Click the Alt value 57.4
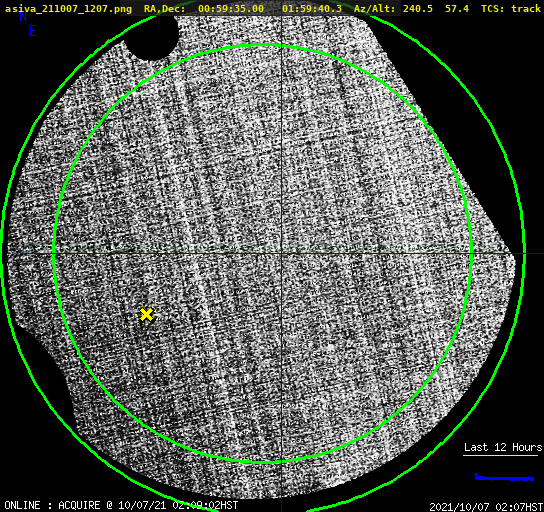The width and height of the screenshot is (544, 512). point(457,9)
